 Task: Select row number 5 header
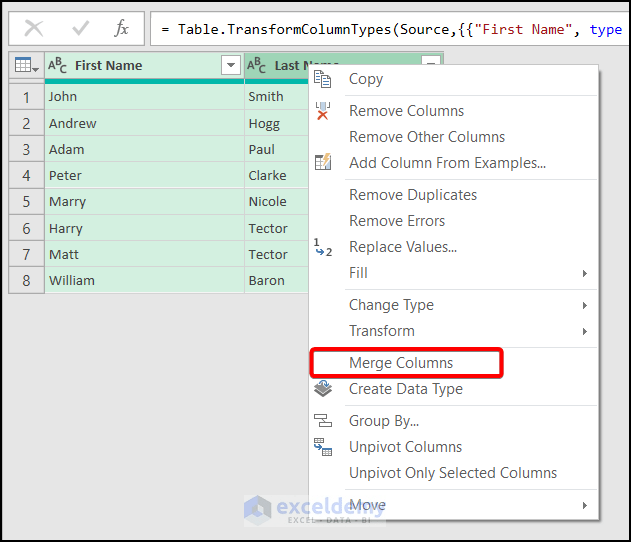26,202
